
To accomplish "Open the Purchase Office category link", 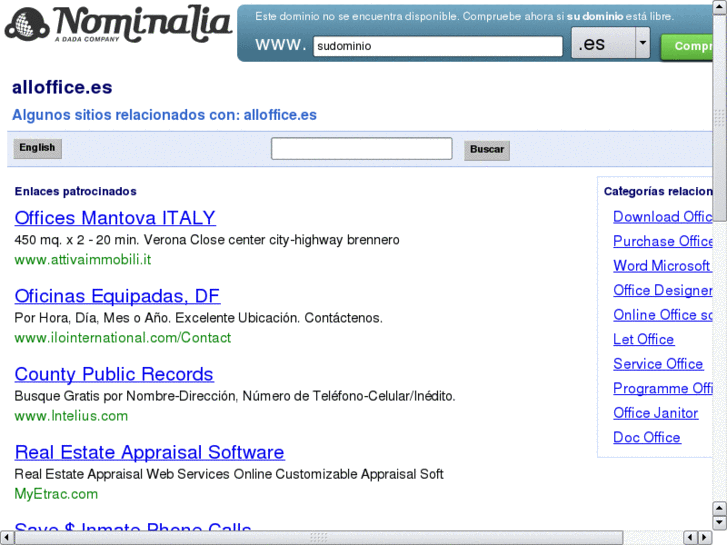I will pyautogui.click(x=663, y=241).
